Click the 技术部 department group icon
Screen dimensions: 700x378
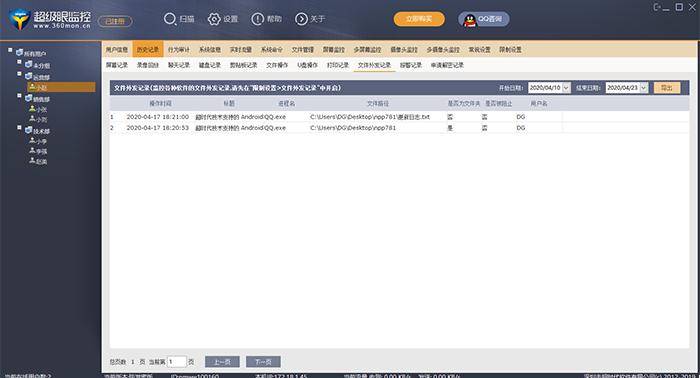[29, 130]
